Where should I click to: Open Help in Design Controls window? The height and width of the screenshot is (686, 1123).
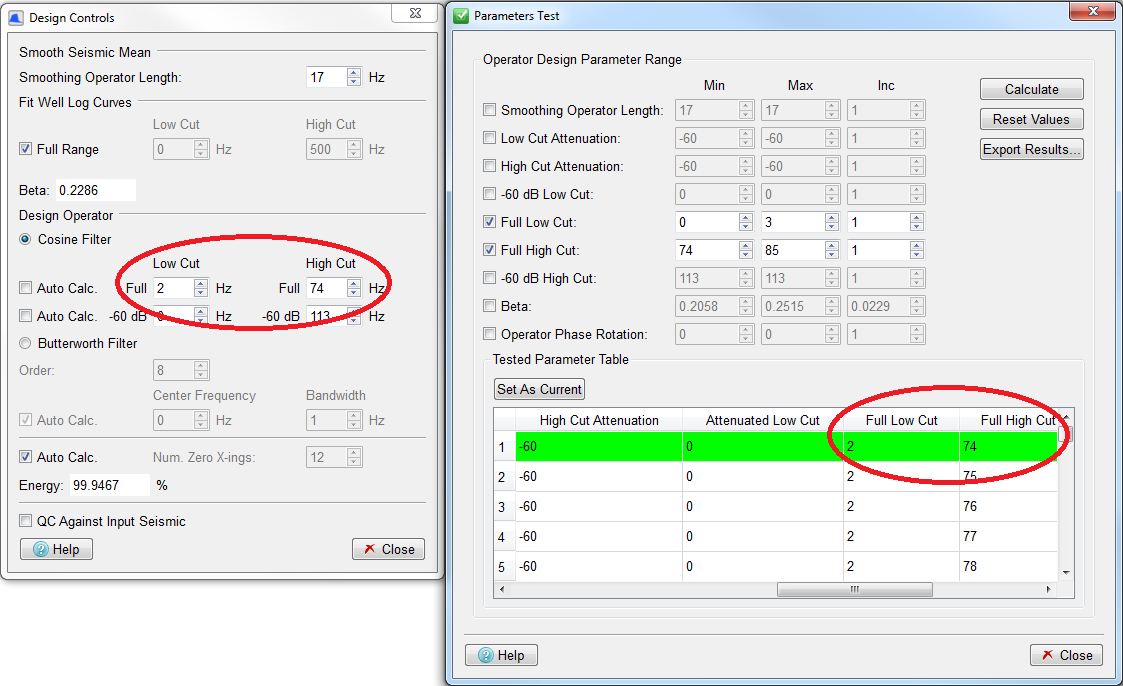coord(57,549)
